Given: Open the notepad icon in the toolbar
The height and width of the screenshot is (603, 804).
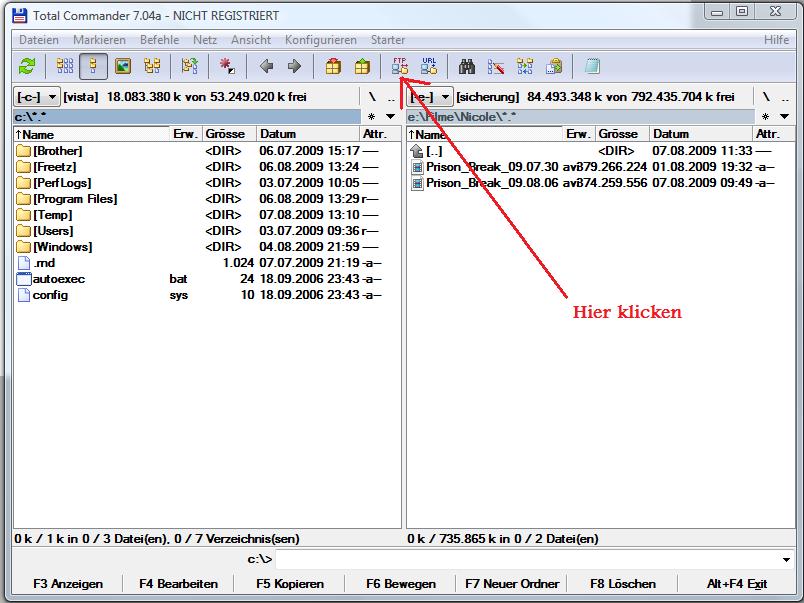Looking at the screenshot, I should [x=592, y=66].
